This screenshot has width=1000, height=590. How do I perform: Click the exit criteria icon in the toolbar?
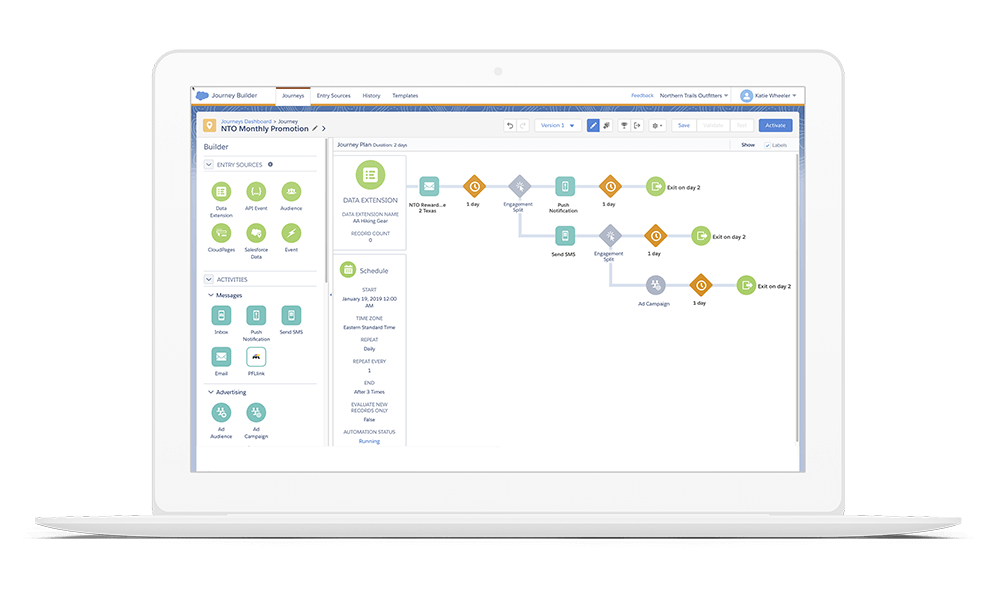click(x=637, y=126)
